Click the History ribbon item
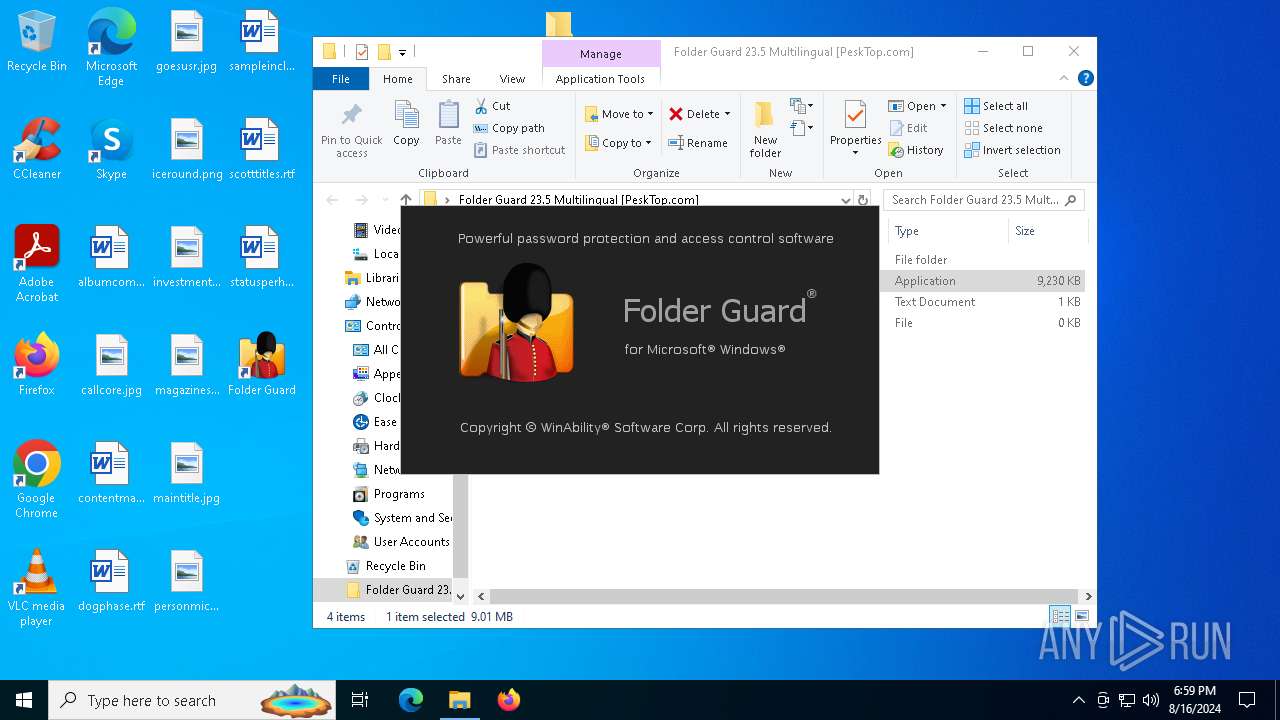1280x720 pixels. click(x=915, y=150)
